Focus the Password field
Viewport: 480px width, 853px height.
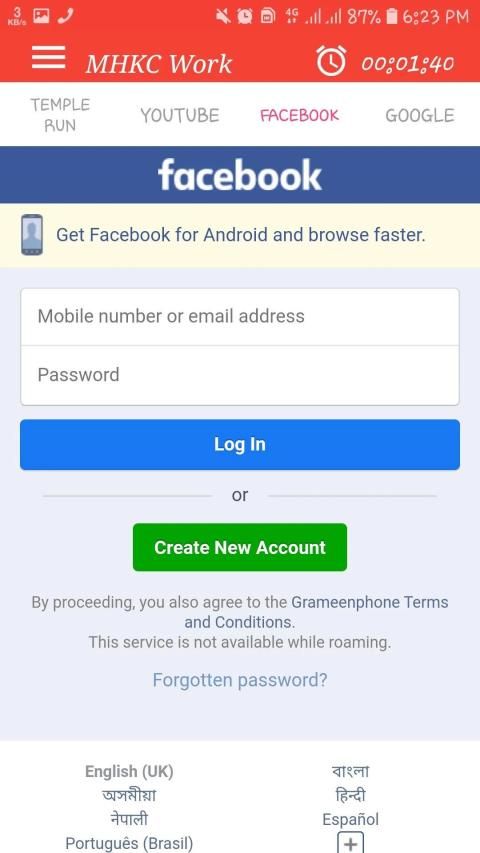[x=240, y=375]
